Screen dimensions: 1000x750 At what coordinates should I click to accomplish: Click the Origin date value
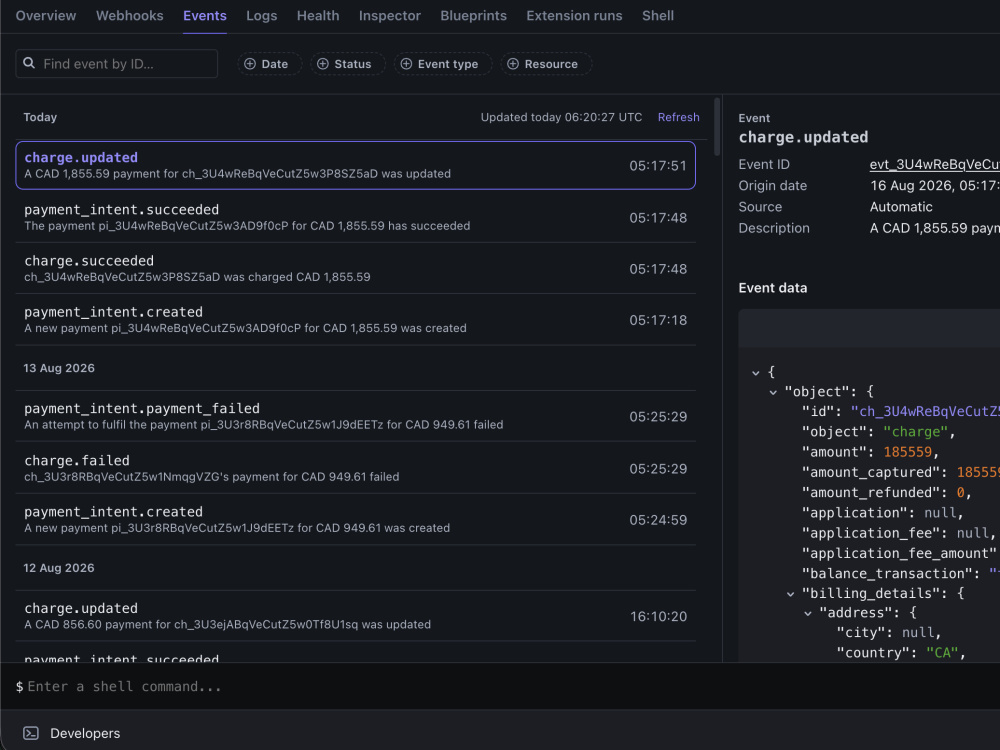(x=934, y=186)
